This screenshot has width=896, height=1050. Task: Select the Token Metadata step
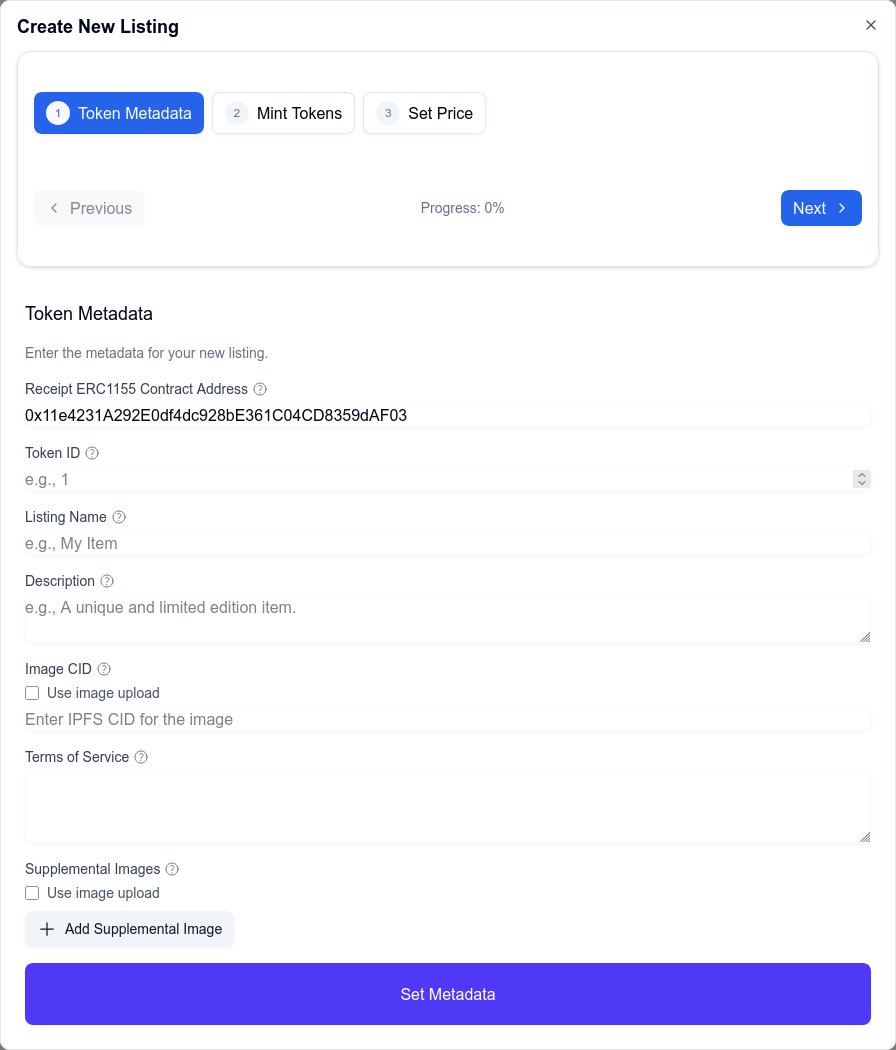(118, 113)
